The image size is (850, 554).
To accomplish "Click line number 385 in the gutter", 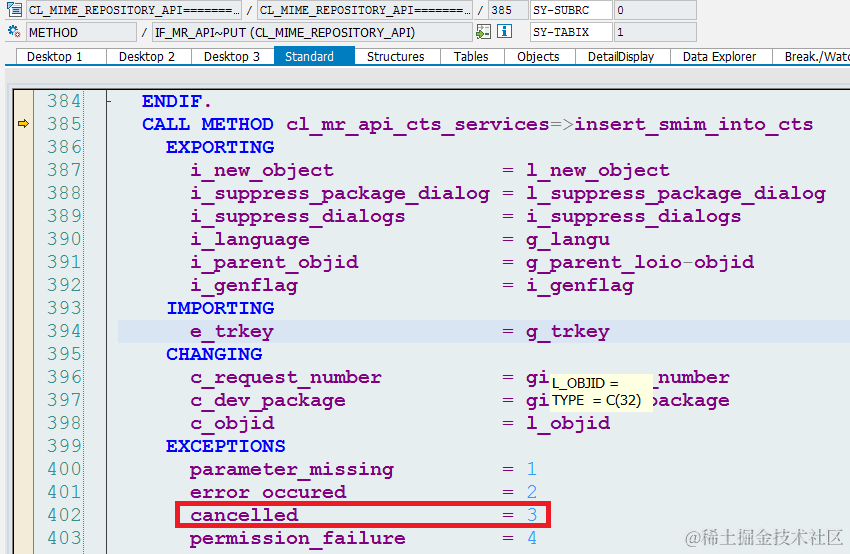I will point(64,124).
